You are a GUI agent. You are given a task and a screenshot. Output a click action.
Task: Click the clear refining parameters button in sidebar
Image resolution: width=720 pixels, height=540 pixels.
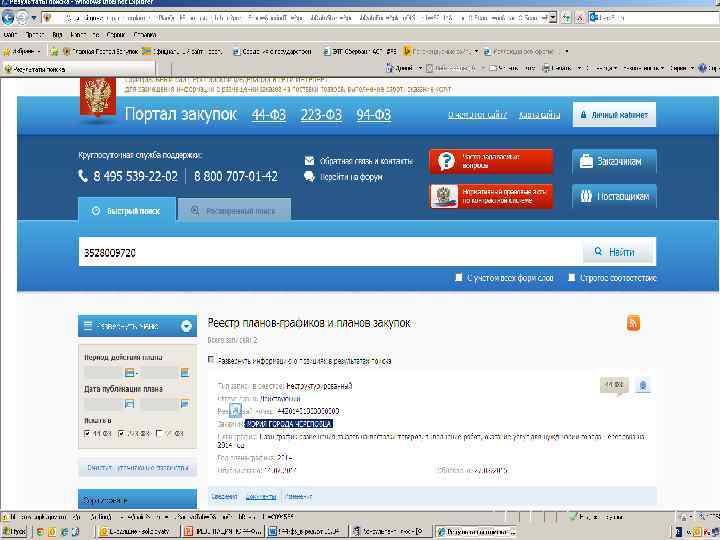click(137, 468)
